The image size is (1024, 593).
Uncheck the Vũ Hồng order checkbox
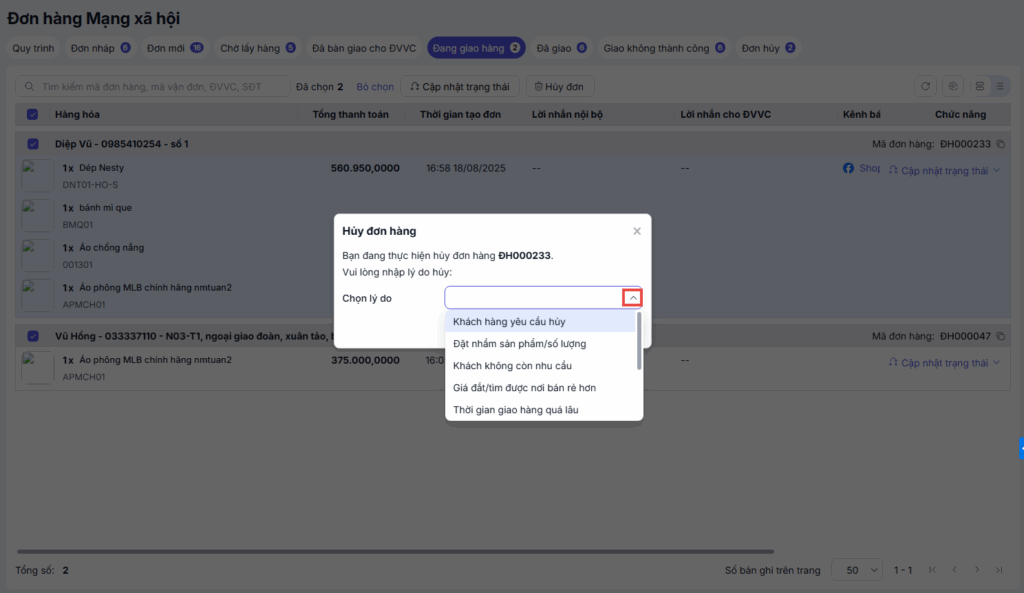pos(33,336)
